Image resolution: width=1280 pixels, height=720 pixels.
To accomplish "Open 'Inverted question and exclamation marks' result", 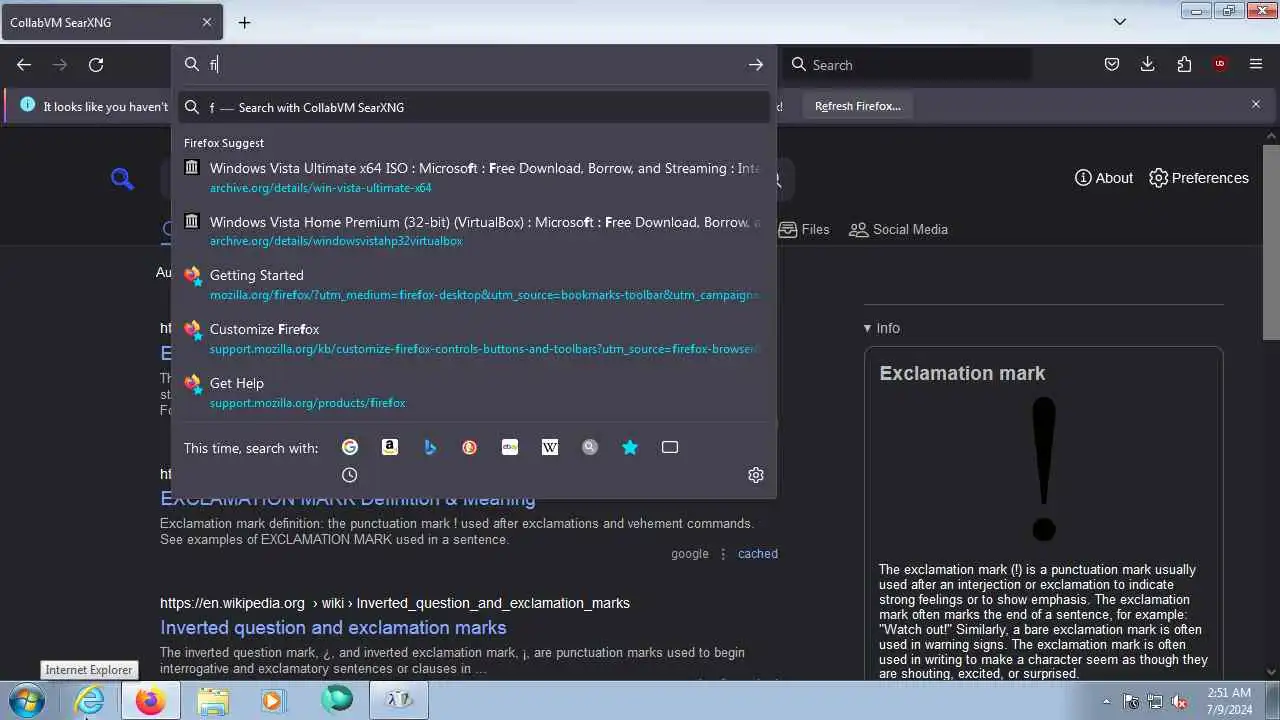I will (x=333, y=627).
